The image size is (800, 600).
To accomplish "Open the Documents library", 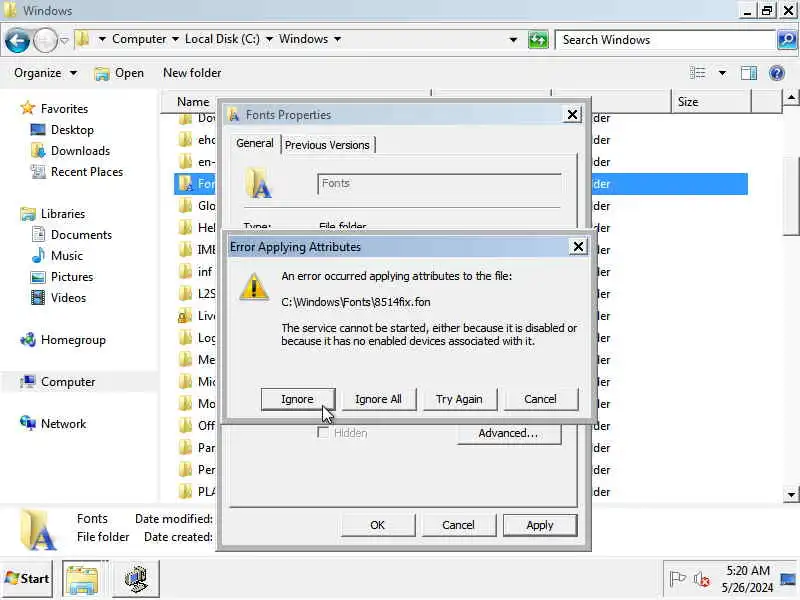I will click(x=81, y=235).
